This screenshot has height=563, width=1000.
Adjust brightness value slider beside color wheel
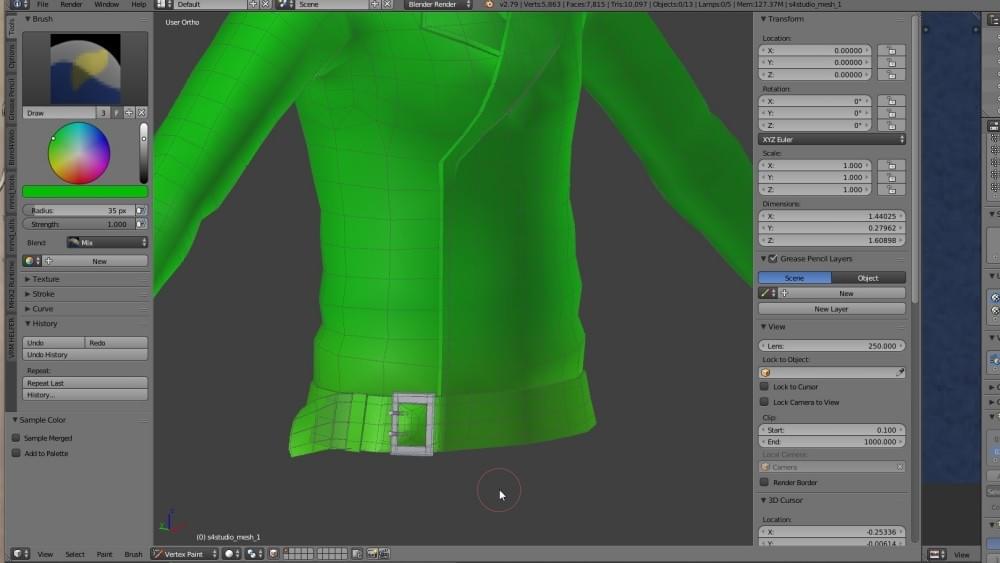[x=143, y=153]
